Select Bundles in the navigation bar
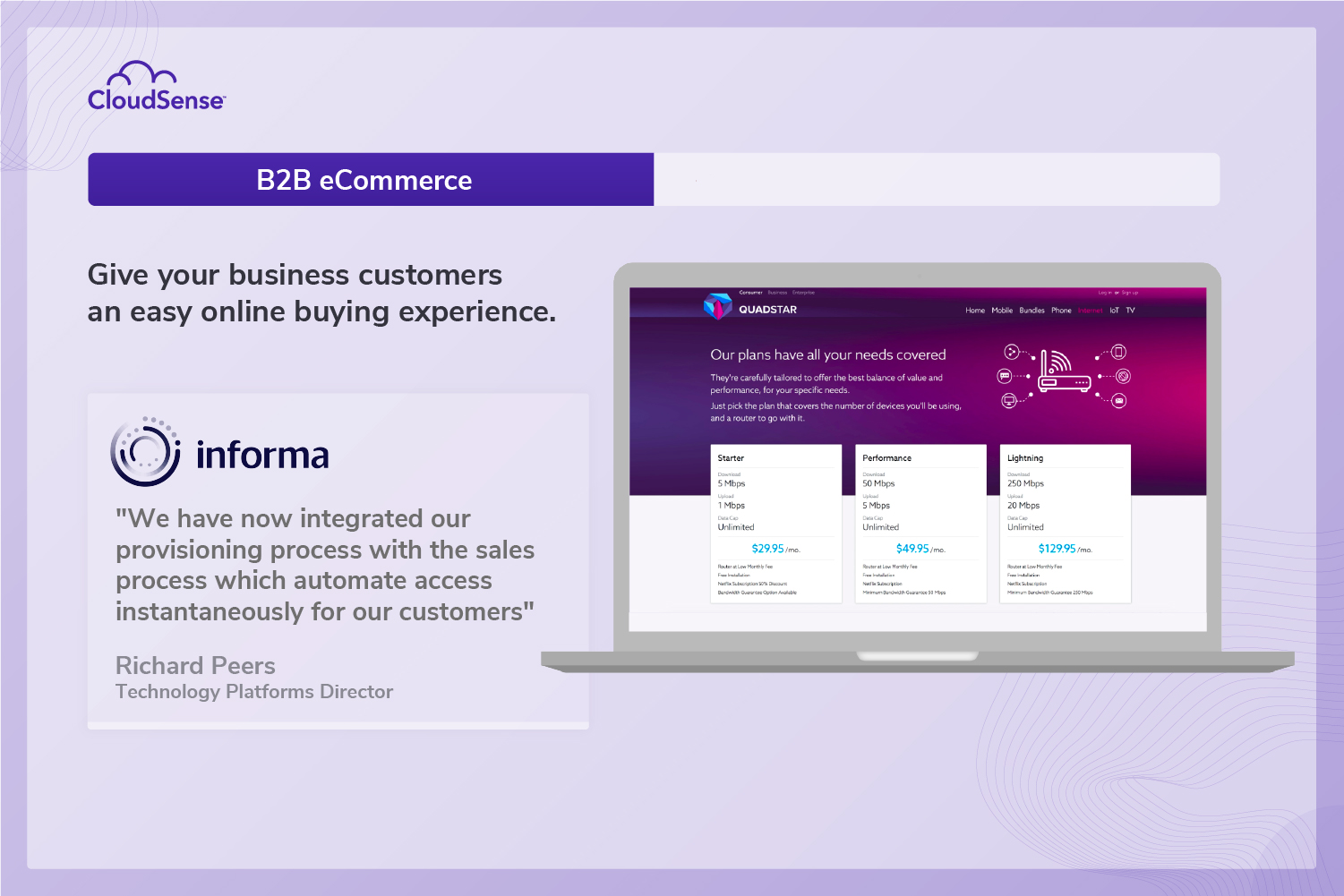The height and width of the screenshot is (896, 1344). click(x=1032, y=310)
